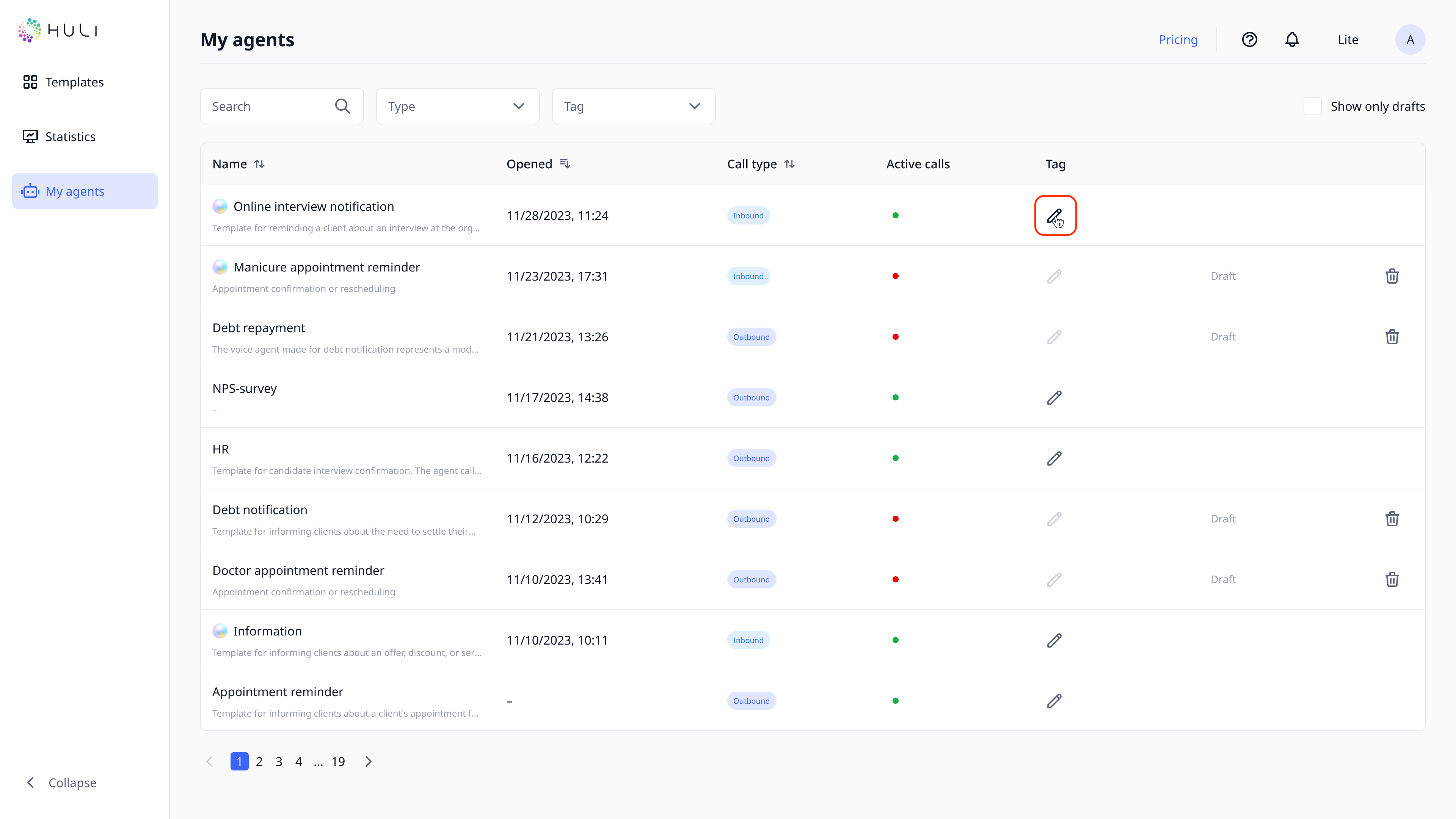
Task: Edit tag pencil for HR agent
Action: [1054, 458]
